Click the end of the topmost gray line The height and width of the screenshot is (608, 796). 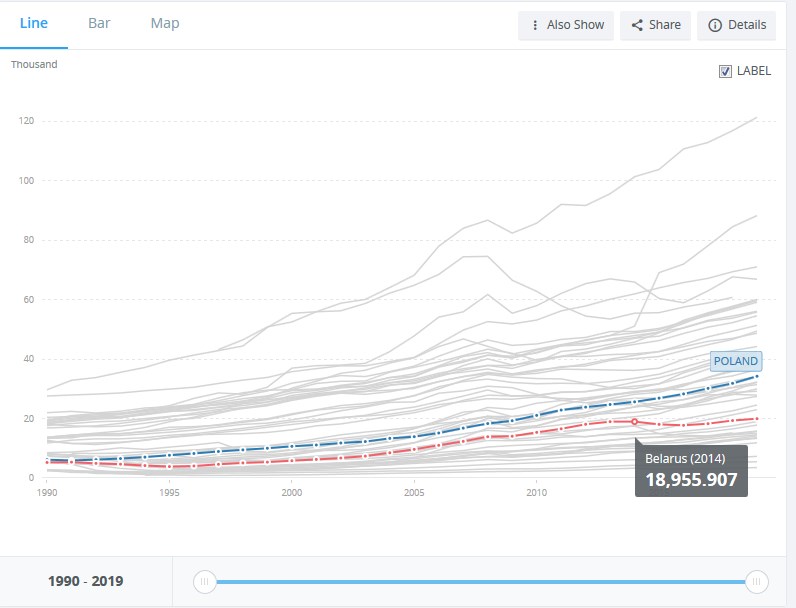pyautogui.click(x=757, y=117)
